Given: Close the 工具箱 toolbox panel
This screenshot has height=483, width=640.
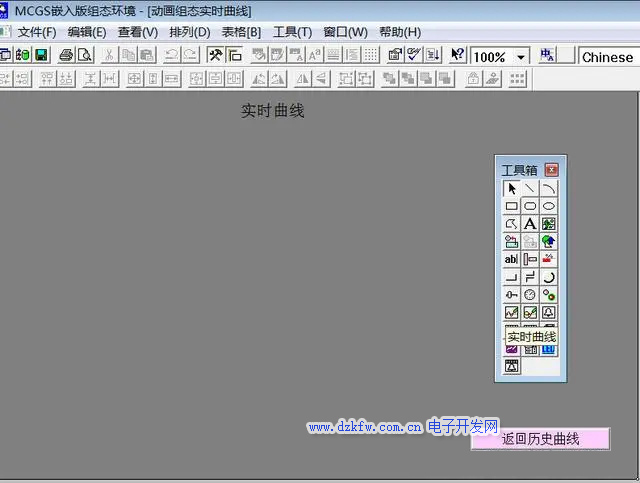Looking at the screenshot, I should click(551, 170).
